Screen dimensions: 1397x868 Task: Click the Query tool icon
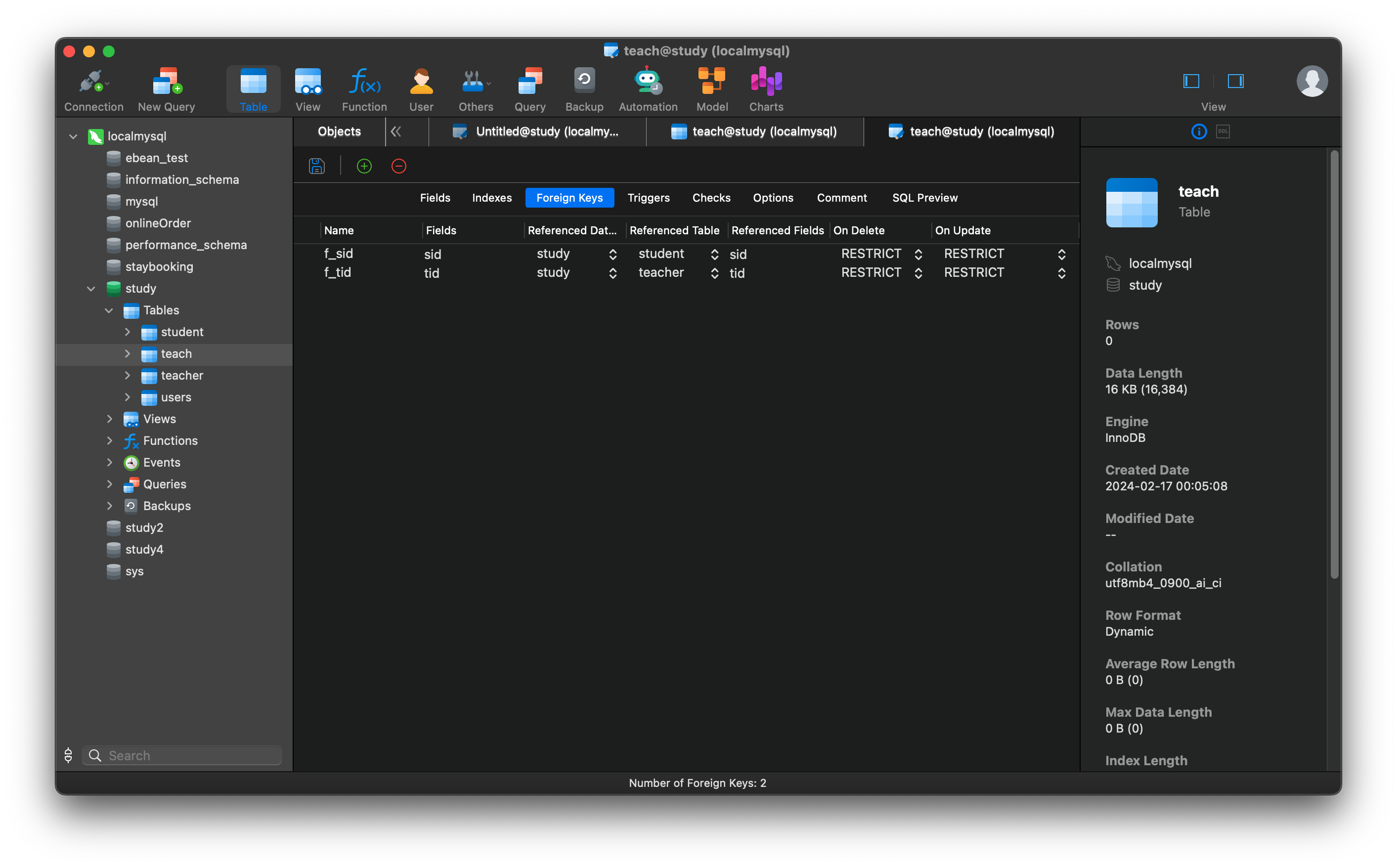tap(528, 88)
